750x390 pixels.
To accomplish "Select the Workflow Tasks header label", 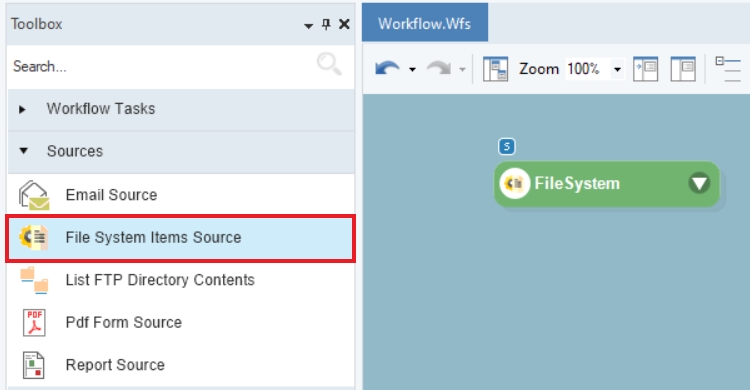I will pyautogui.click(x=101, y=109).
